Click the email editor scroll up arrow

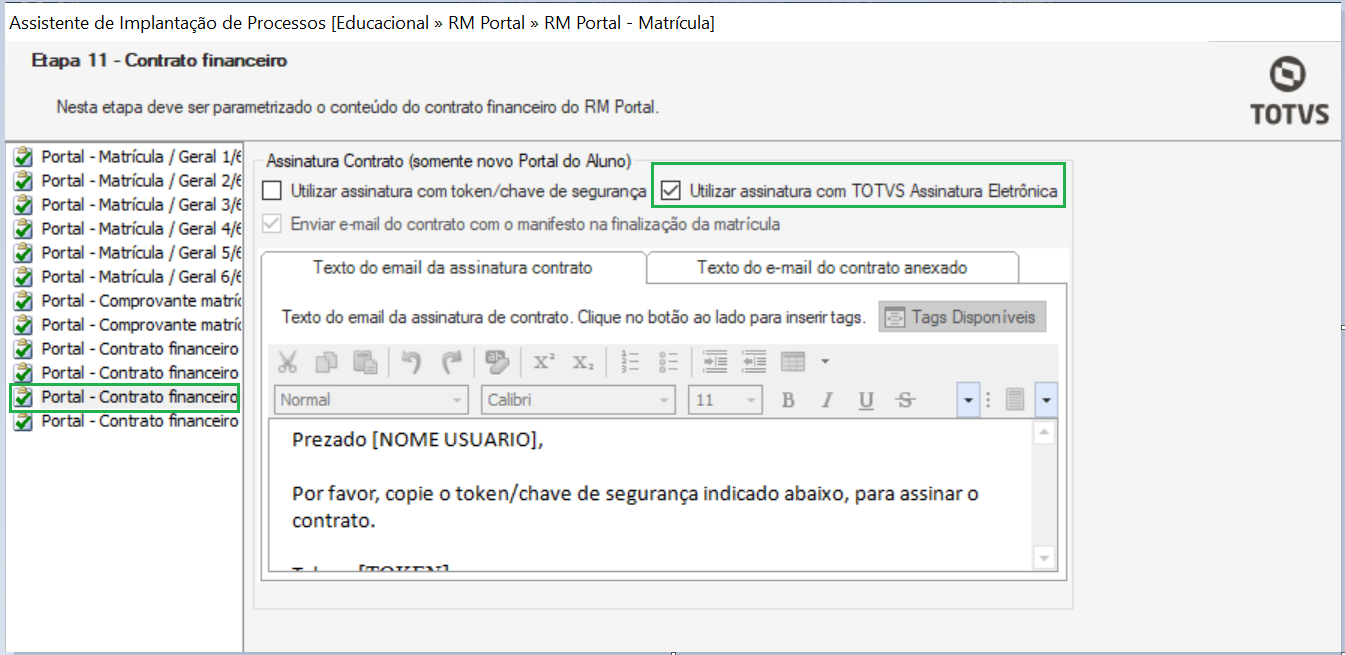(x=1043, y=433)
